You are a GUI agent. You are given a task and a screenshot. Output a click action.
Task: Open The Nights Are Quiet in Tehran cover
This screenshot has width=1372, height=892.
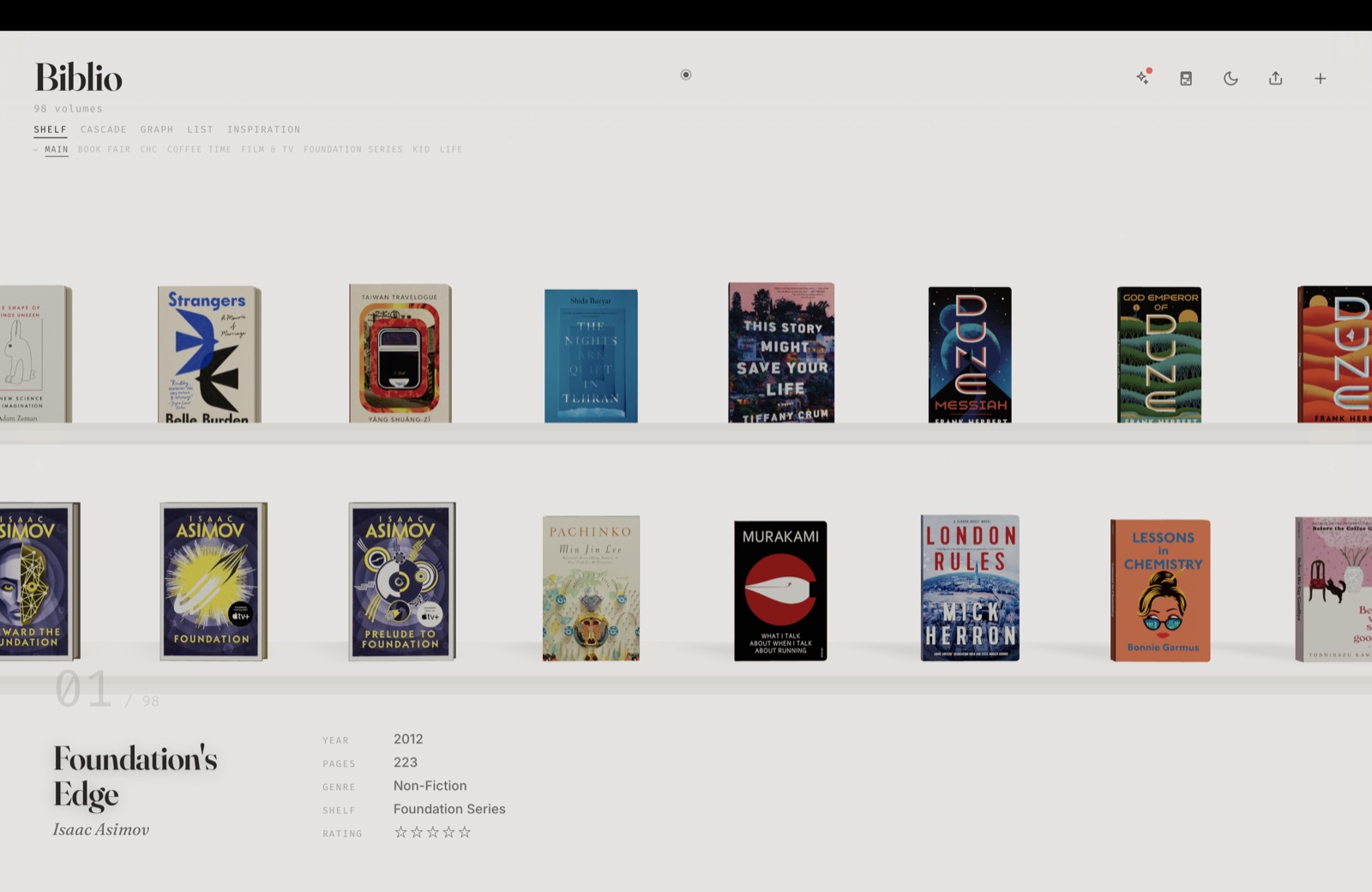[x=591, y=356]
